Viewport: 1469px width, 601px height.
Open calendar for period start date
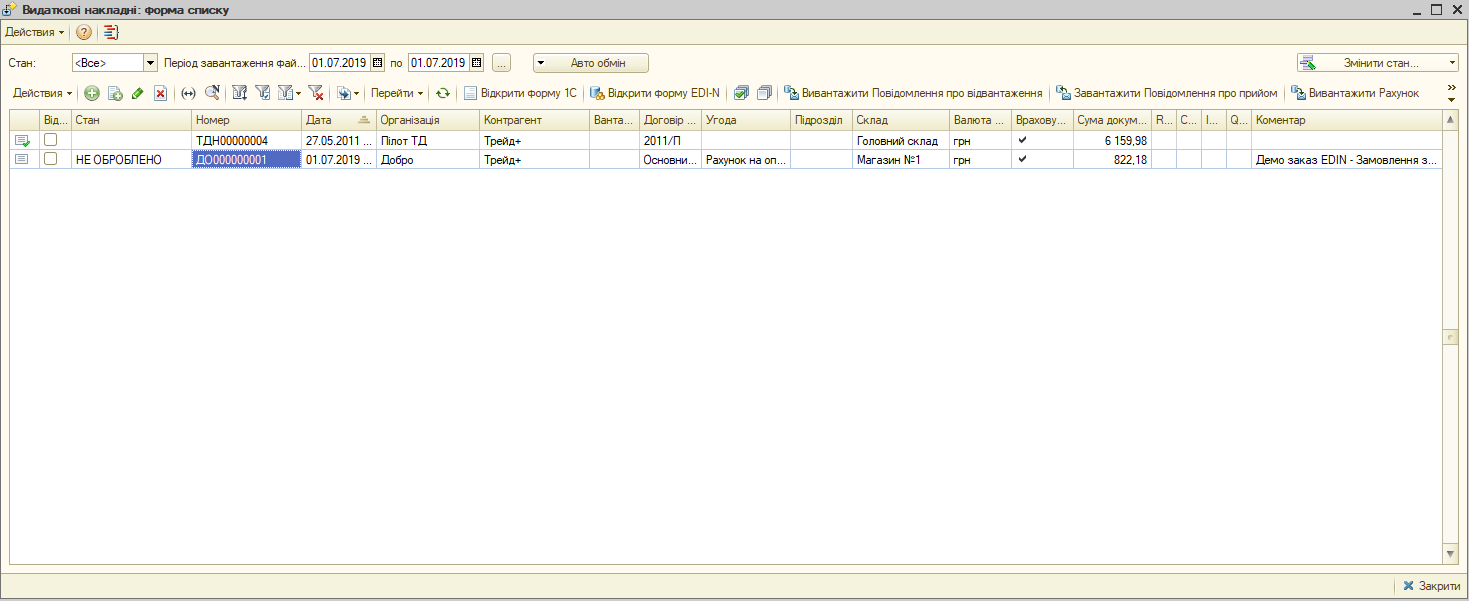pos(377,63)
